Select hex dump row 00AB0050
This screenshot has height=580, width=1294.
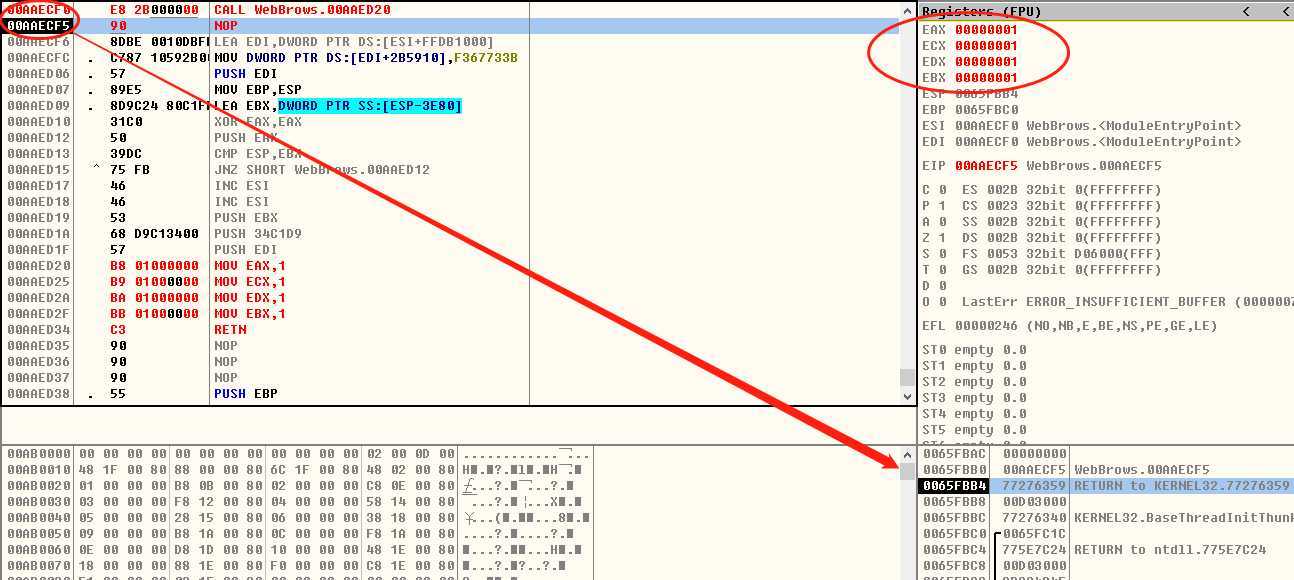(x=299, y=534)
